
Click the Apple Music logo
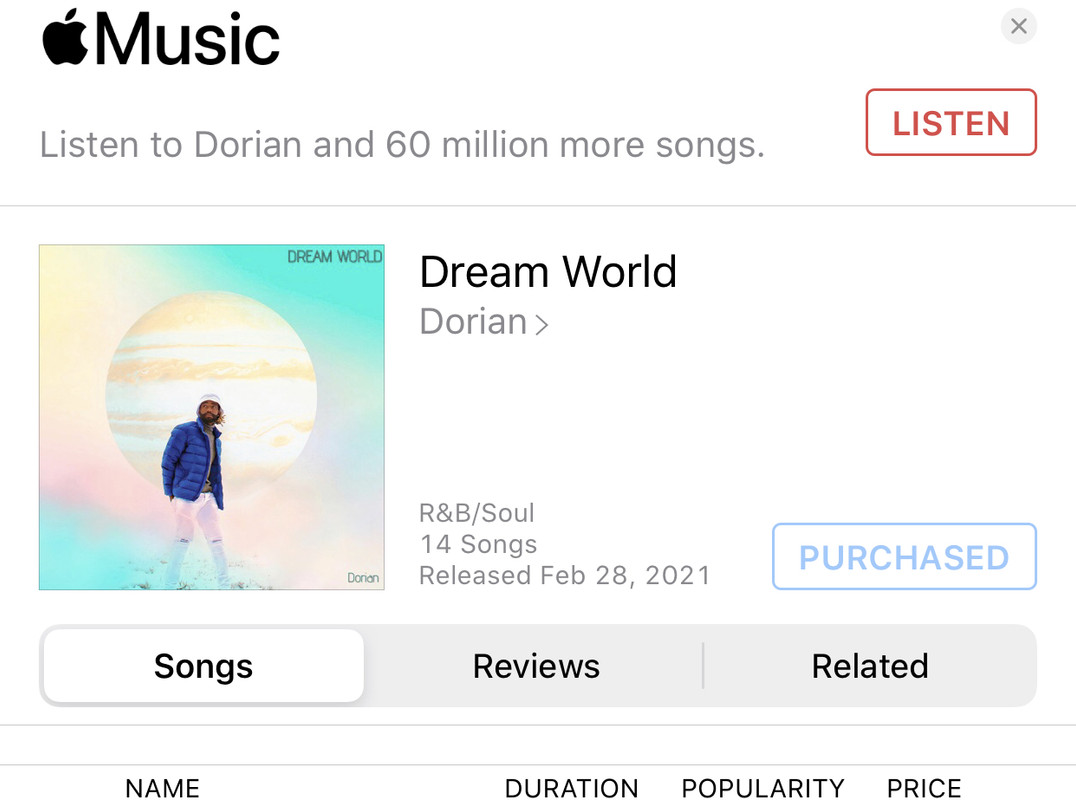(x=161, y=38)
